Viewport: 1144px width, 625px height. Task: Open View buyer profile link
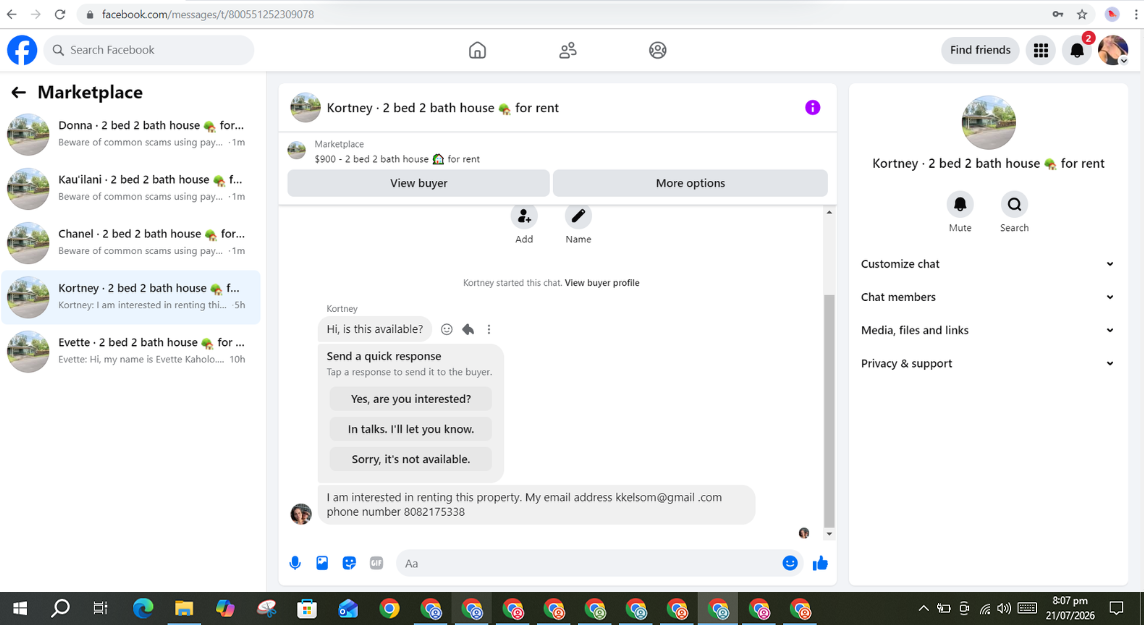pyautogui.click(x=602, y=283)
